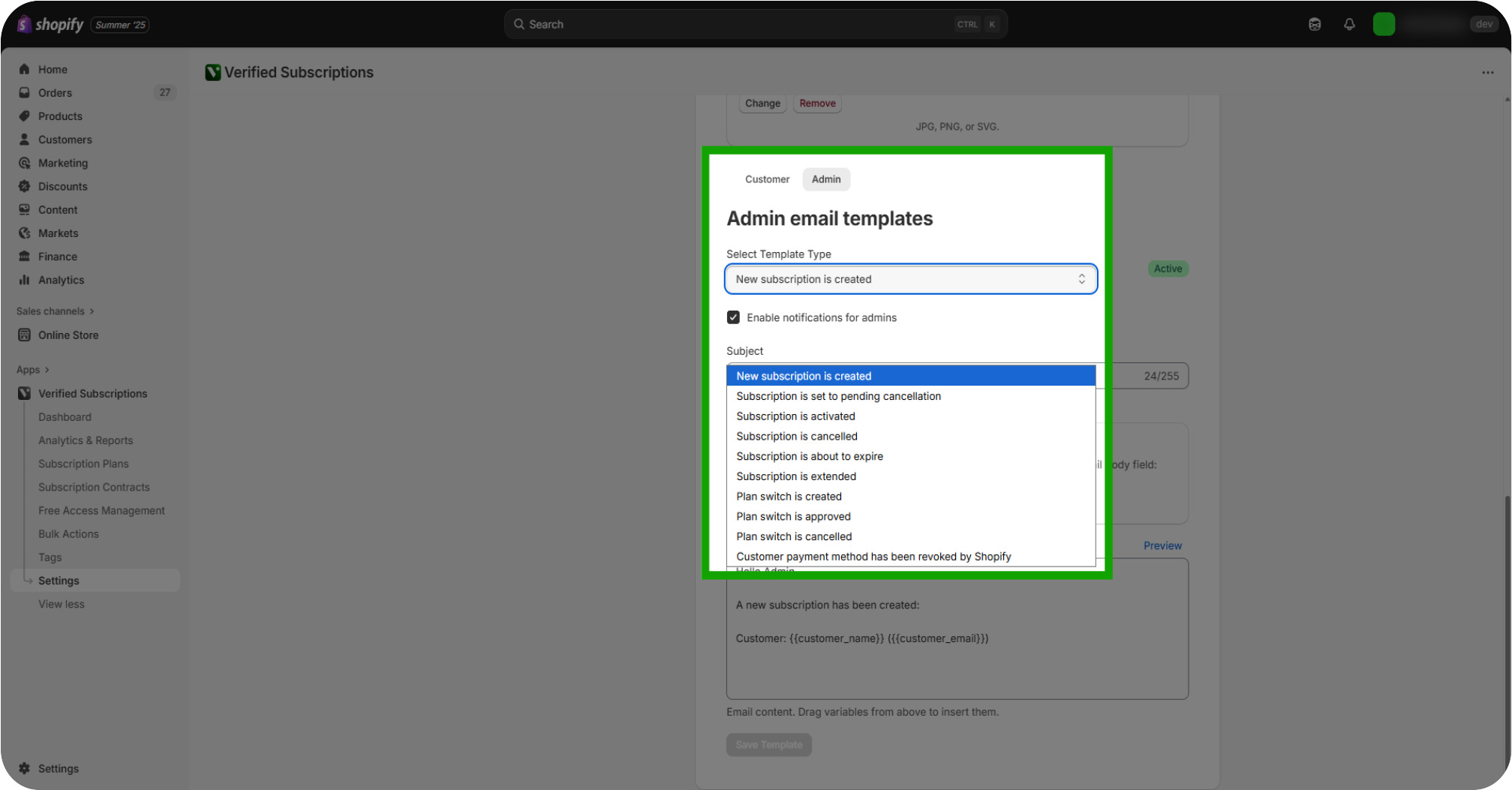This screenshot has height=790, width=1512.
Task: Click the Remove logo button
Action: [817, 104]
